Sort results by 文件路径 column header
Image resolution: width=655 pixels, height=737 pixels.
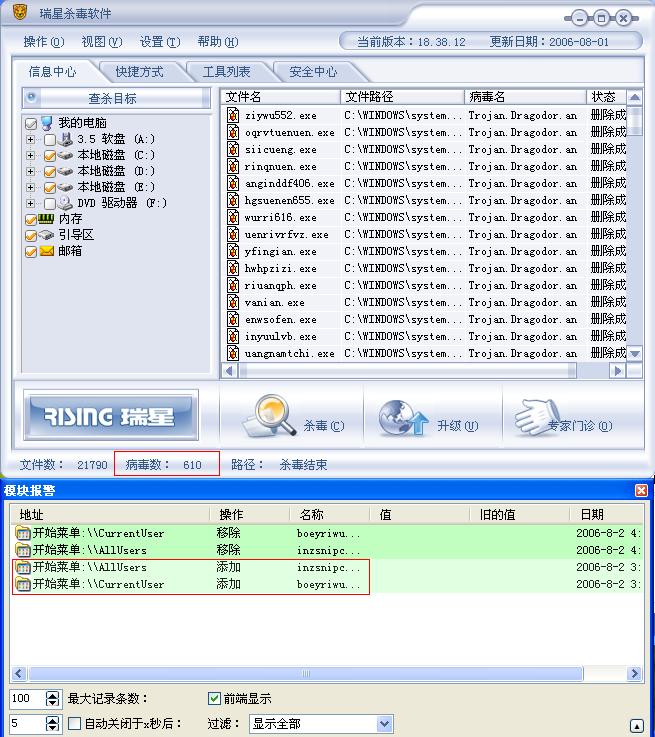click(x=402, y=97)
